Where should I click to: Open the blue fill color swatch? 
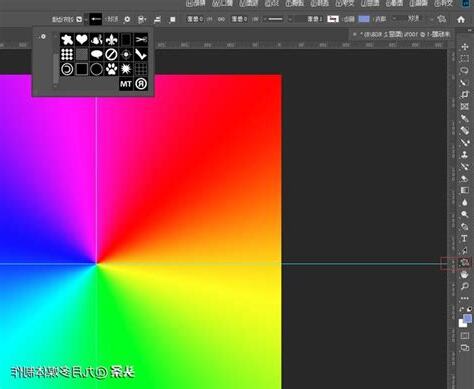pyautogui.click(x=364, y=19)
